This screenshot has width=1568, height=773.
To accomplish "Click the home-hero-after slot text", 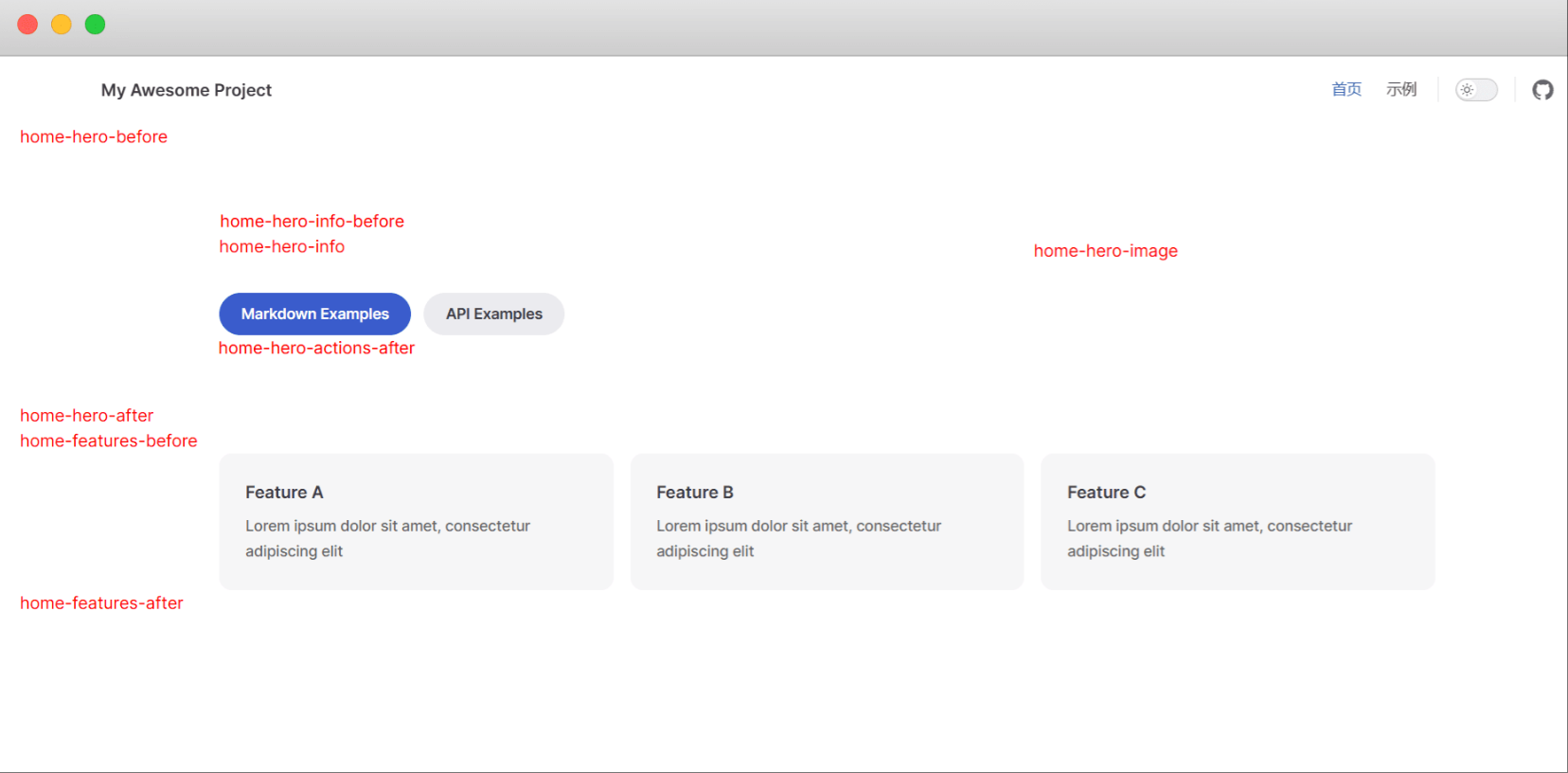I will pos(86,415).
